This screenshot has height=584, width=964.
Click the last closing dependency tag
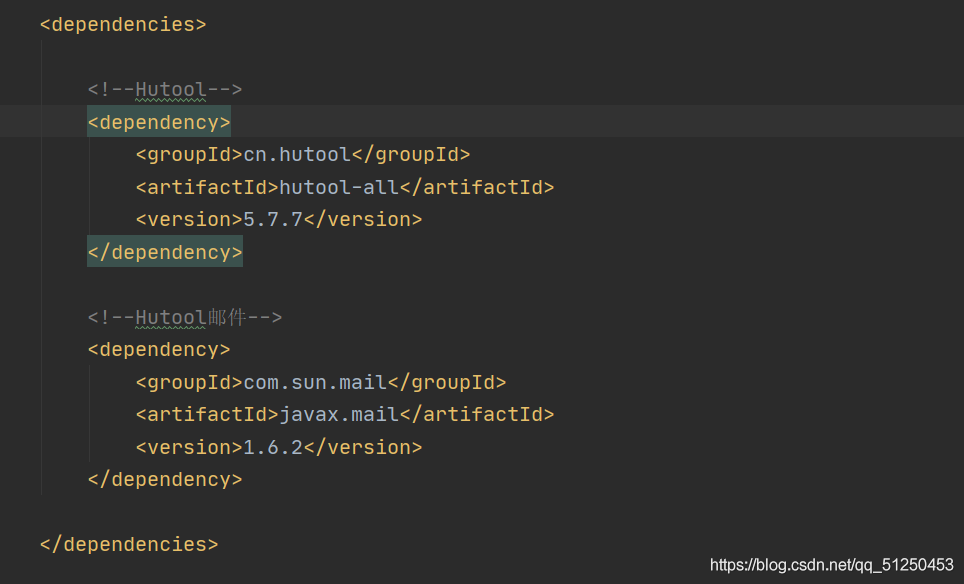(165, 479)
